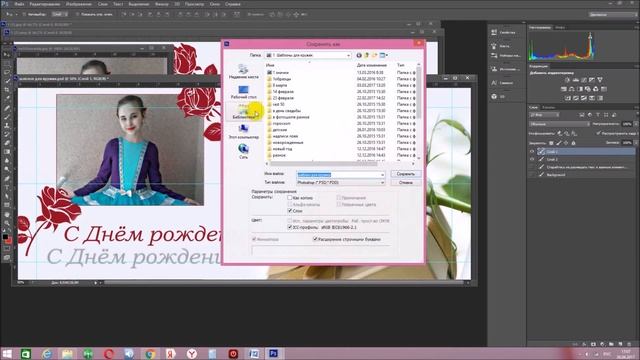The width and height of the screenshot is (640, 360).
Task: Open Google Chrome from the taskbar
Action: (x=150, y=353)
